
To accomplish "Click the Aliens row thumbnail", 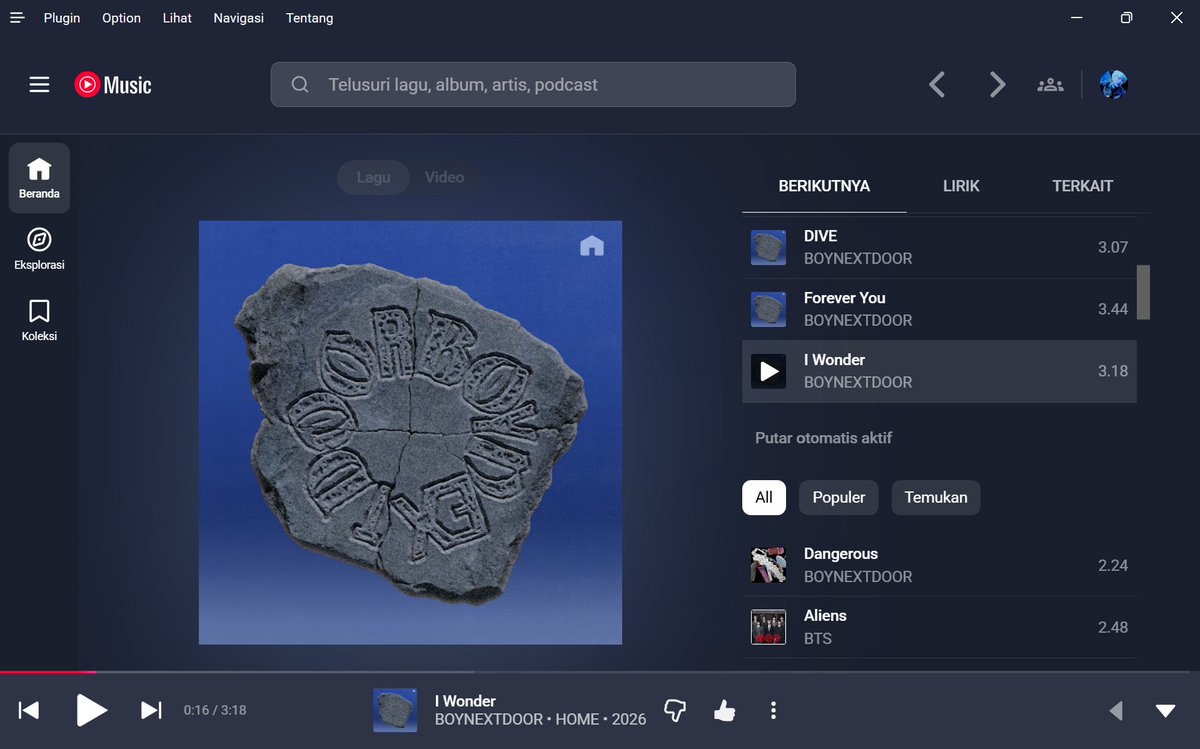I will click(x=768, y=627).
